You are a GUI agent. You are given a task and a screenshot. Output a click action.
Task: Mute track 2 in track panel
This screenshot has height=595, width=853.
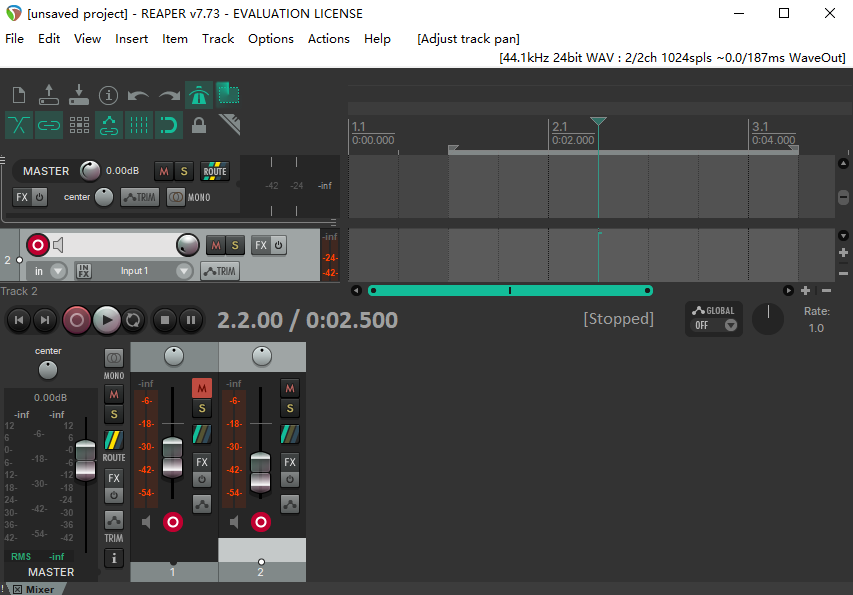(215, 245)
